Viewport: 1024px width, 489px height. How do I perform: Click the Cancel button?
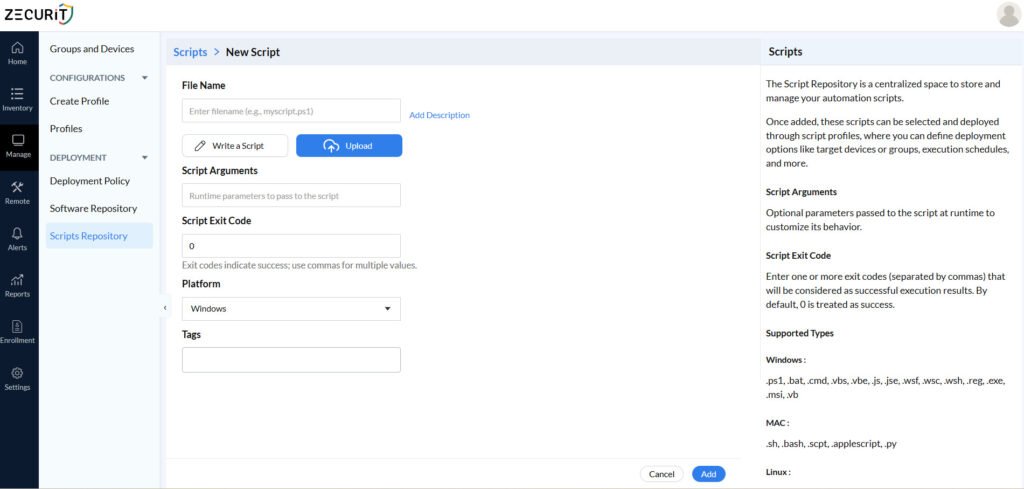click(x=662, y=474)
